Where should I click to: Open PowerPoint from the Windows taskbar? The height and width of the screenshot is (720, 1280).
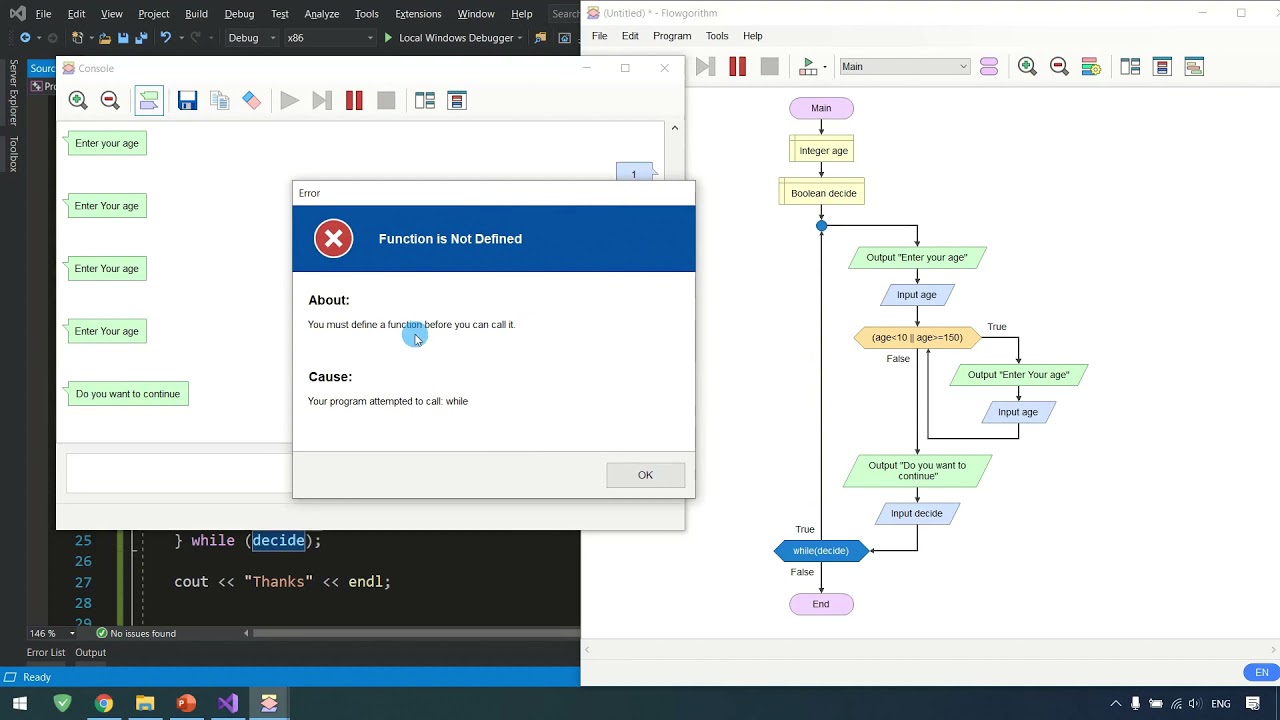pos(186,703)
